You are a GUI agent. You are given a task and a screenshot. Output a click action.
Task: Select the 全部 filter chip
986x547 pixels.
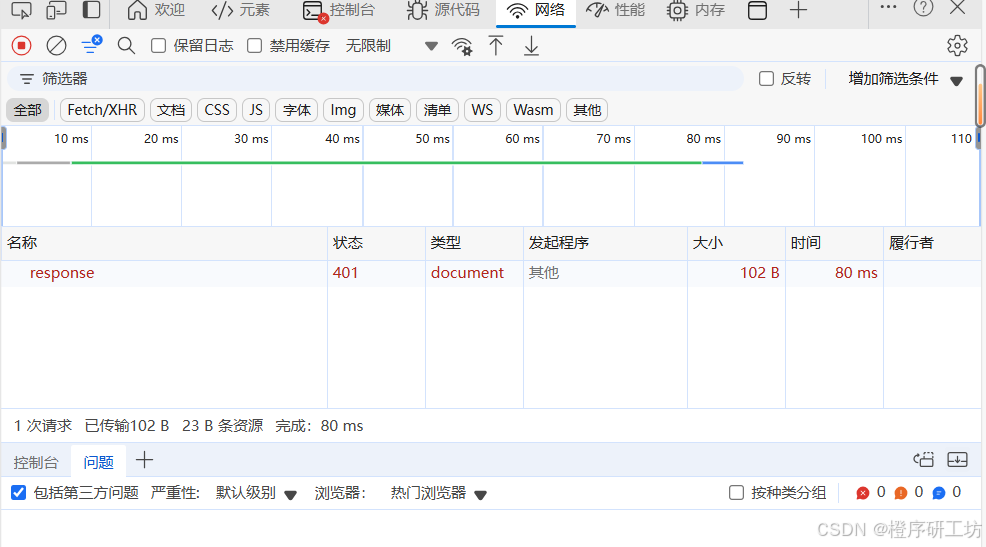(x=28, y=110)
